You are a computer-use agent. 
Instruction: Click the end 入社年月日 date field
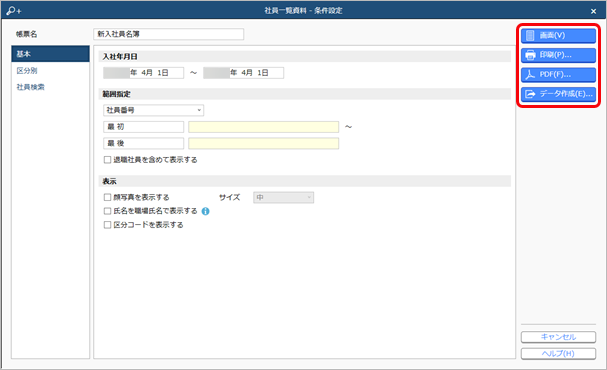[243, 73]
